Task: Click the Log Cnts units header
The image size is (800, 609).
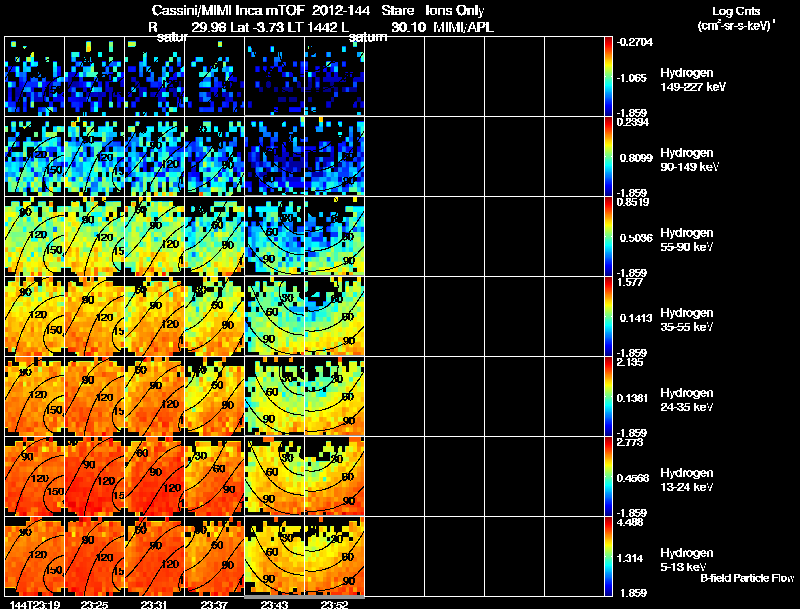Action: click(x=736, y=18)
